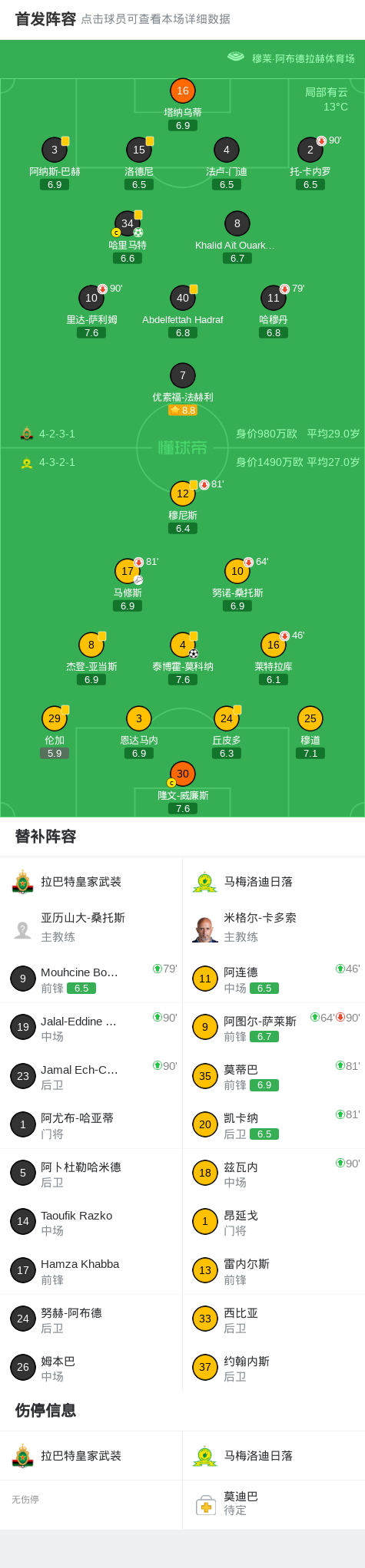Tap injury medical kit icon beside 莫迪巴

pyautogui.click(x=205, y=1503)
